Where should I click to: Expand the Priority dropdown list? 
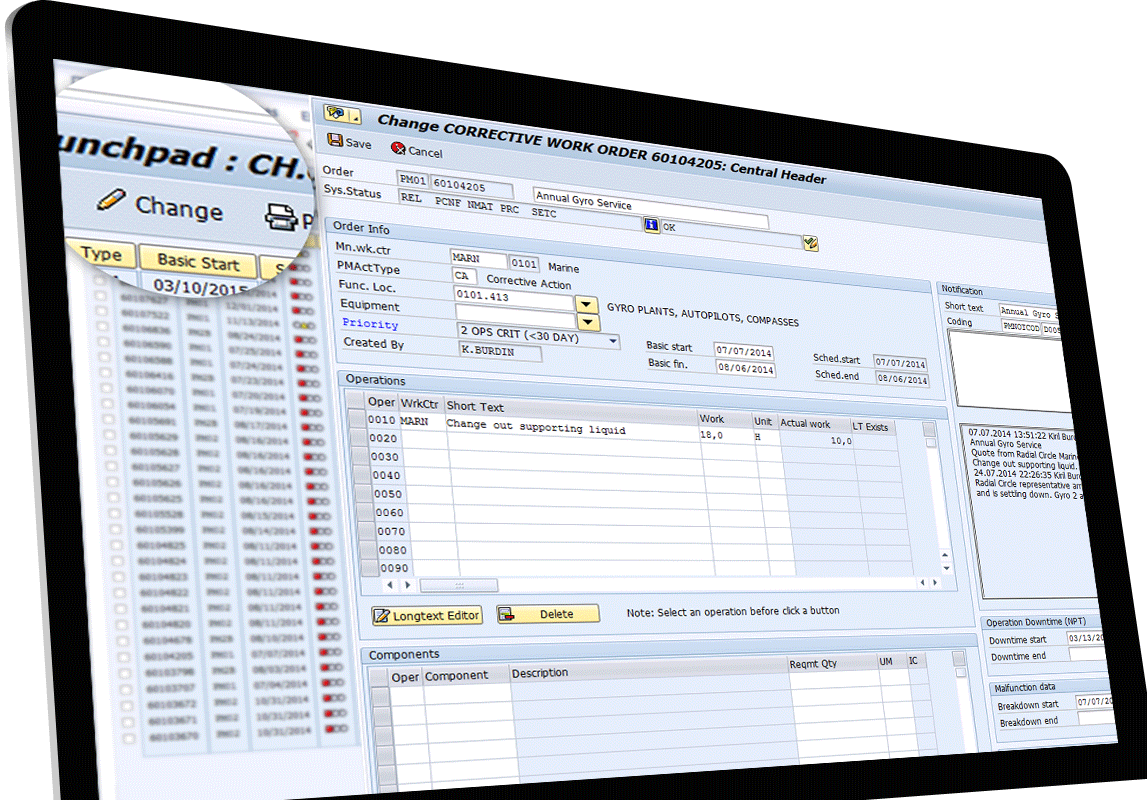click(613, 340)
